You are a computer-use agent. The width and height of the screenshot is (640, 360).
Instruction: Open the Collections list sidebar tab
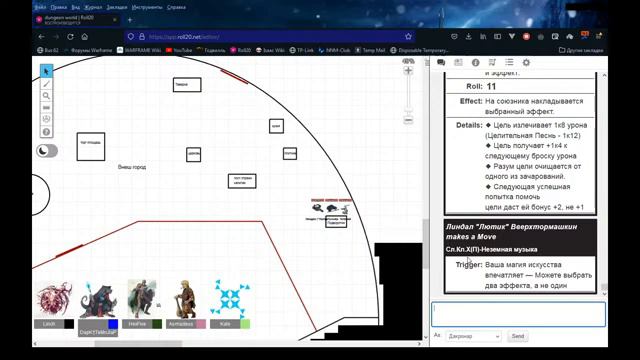pyautogui.click(x=509, y=62)
